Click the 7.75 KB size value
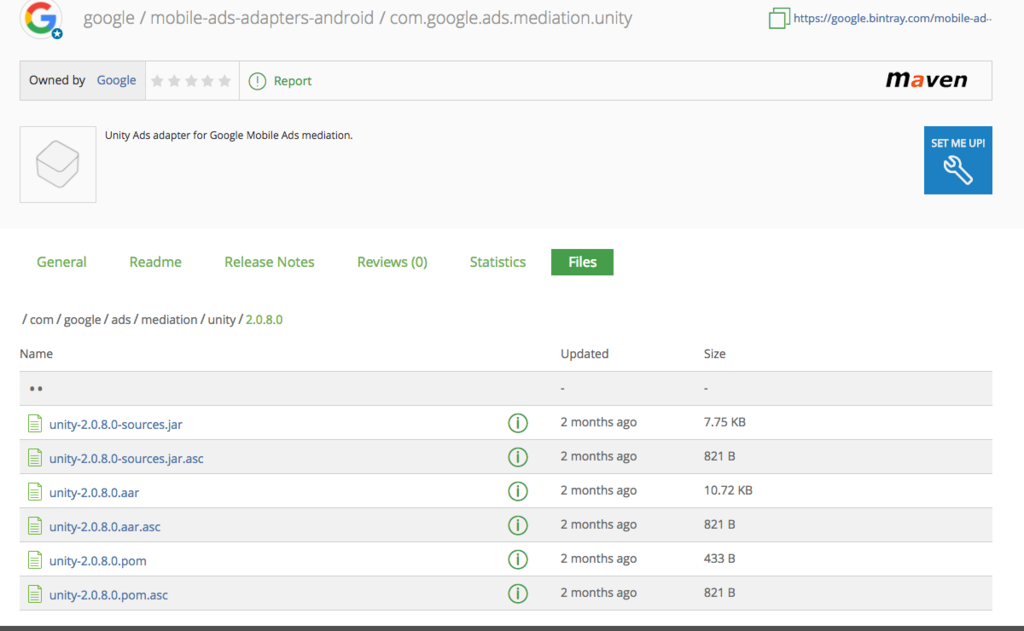The image size is (1024, 631). pos(724,422)
